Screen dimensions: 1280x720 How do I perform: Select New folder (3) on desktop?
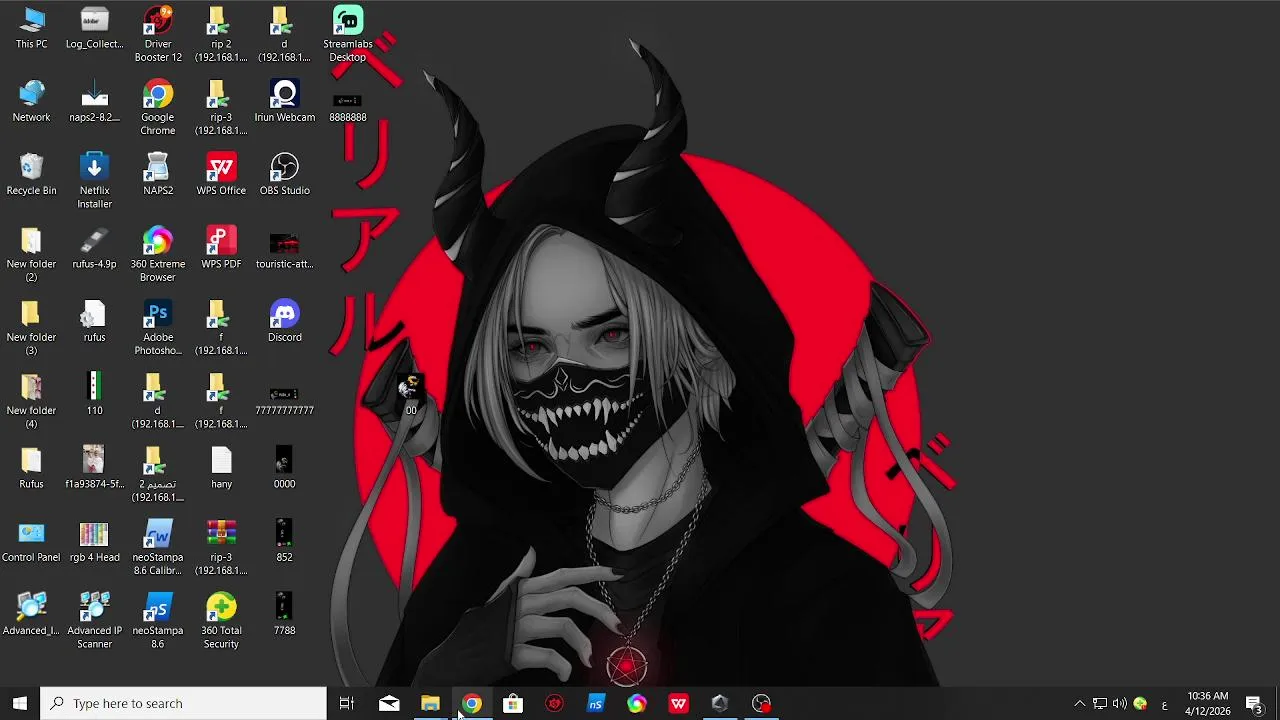click(31, 327)
